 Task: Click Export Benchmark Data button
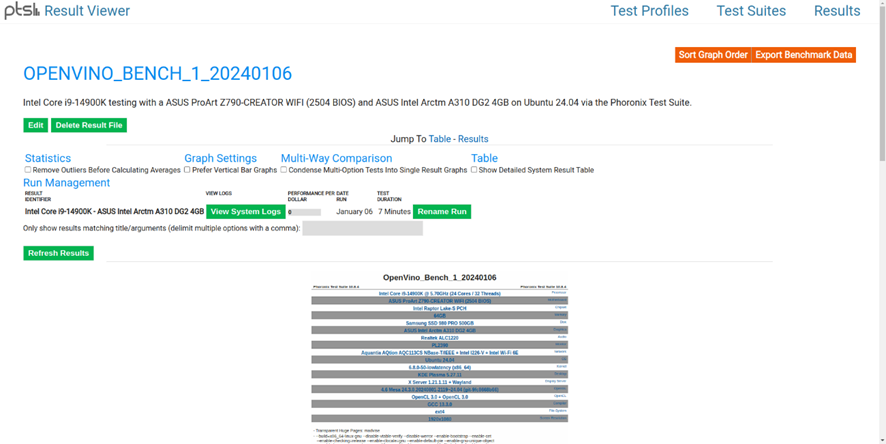click(x=804, y=55)
